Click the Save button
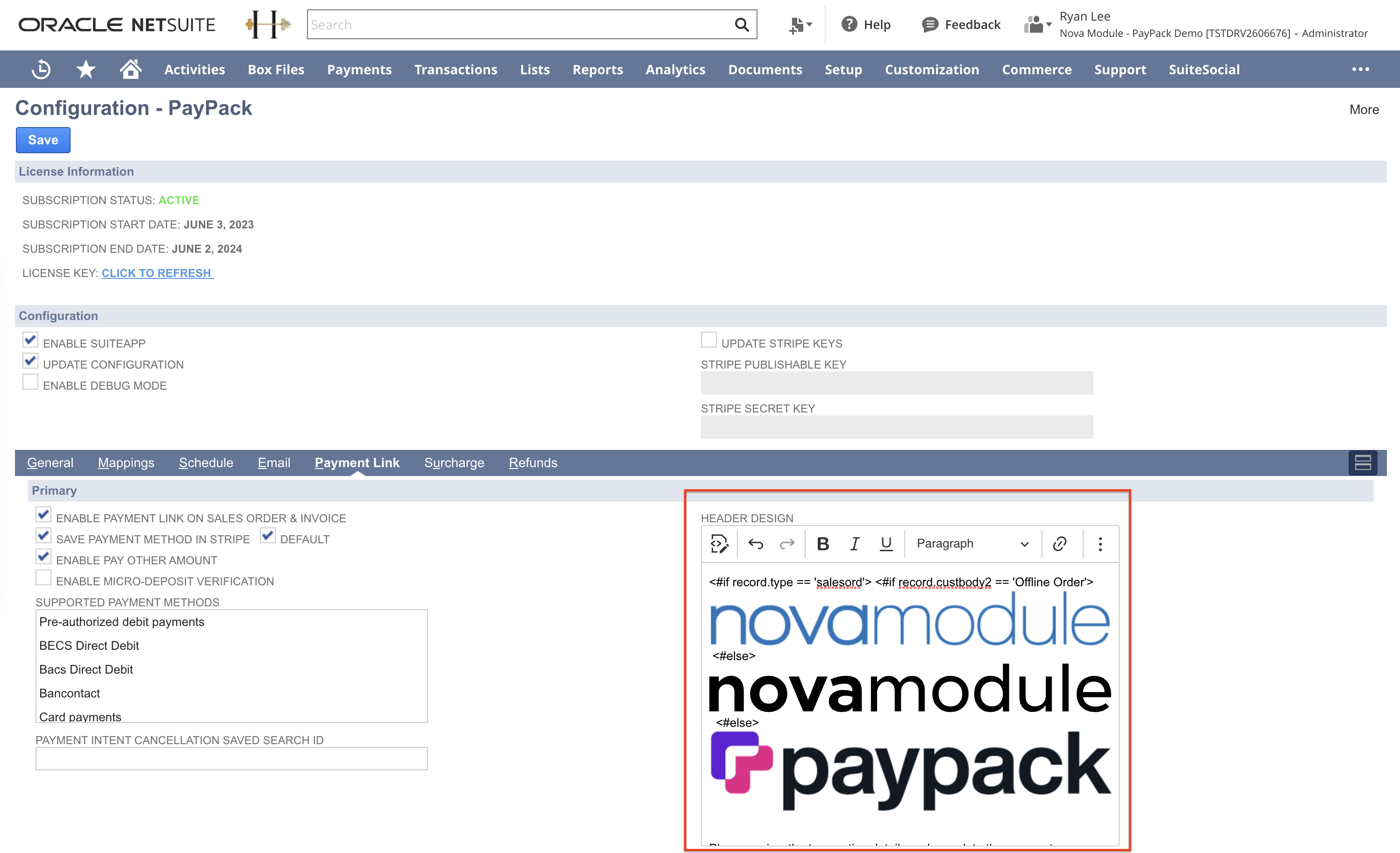Image resolution: width=1400 pixels, height=853 pixels. click(43, 140)
